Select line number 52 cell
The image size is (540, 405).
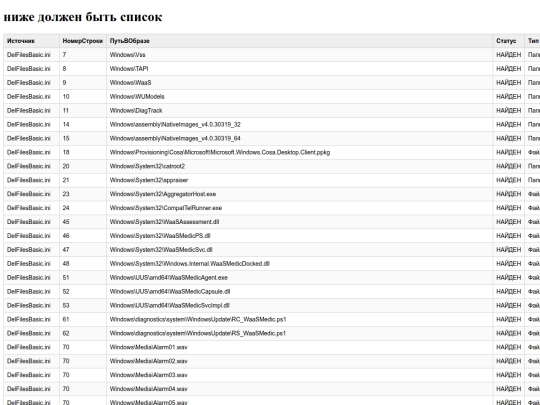(83, 292)
